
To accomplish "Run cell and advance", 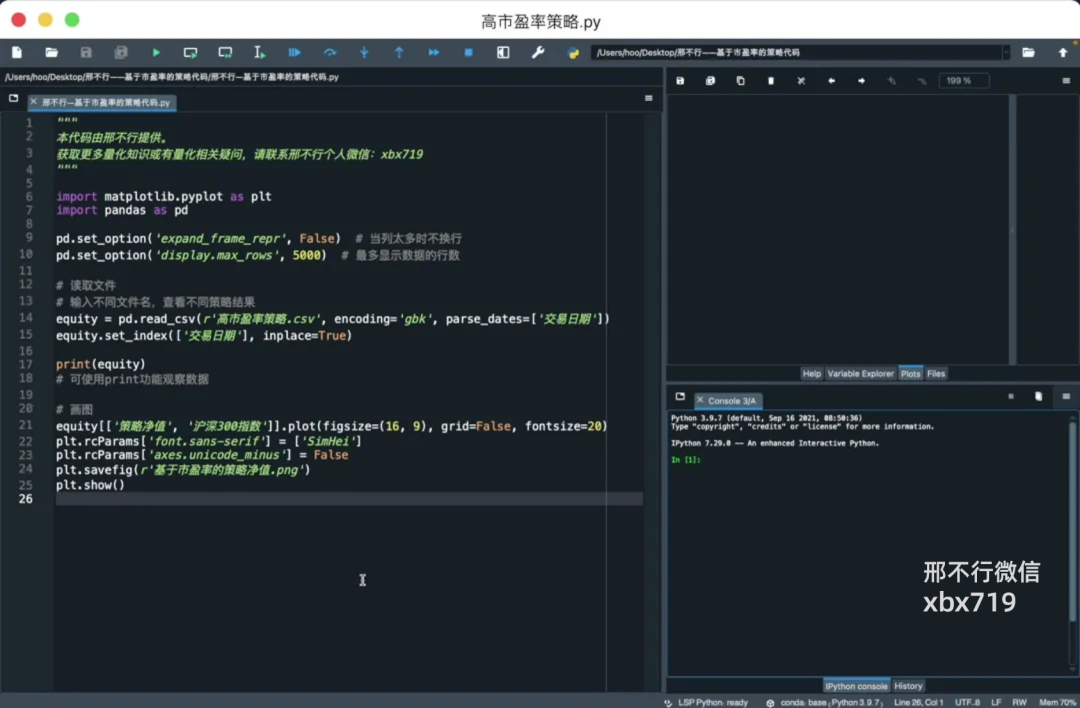I will coord(225,52).
